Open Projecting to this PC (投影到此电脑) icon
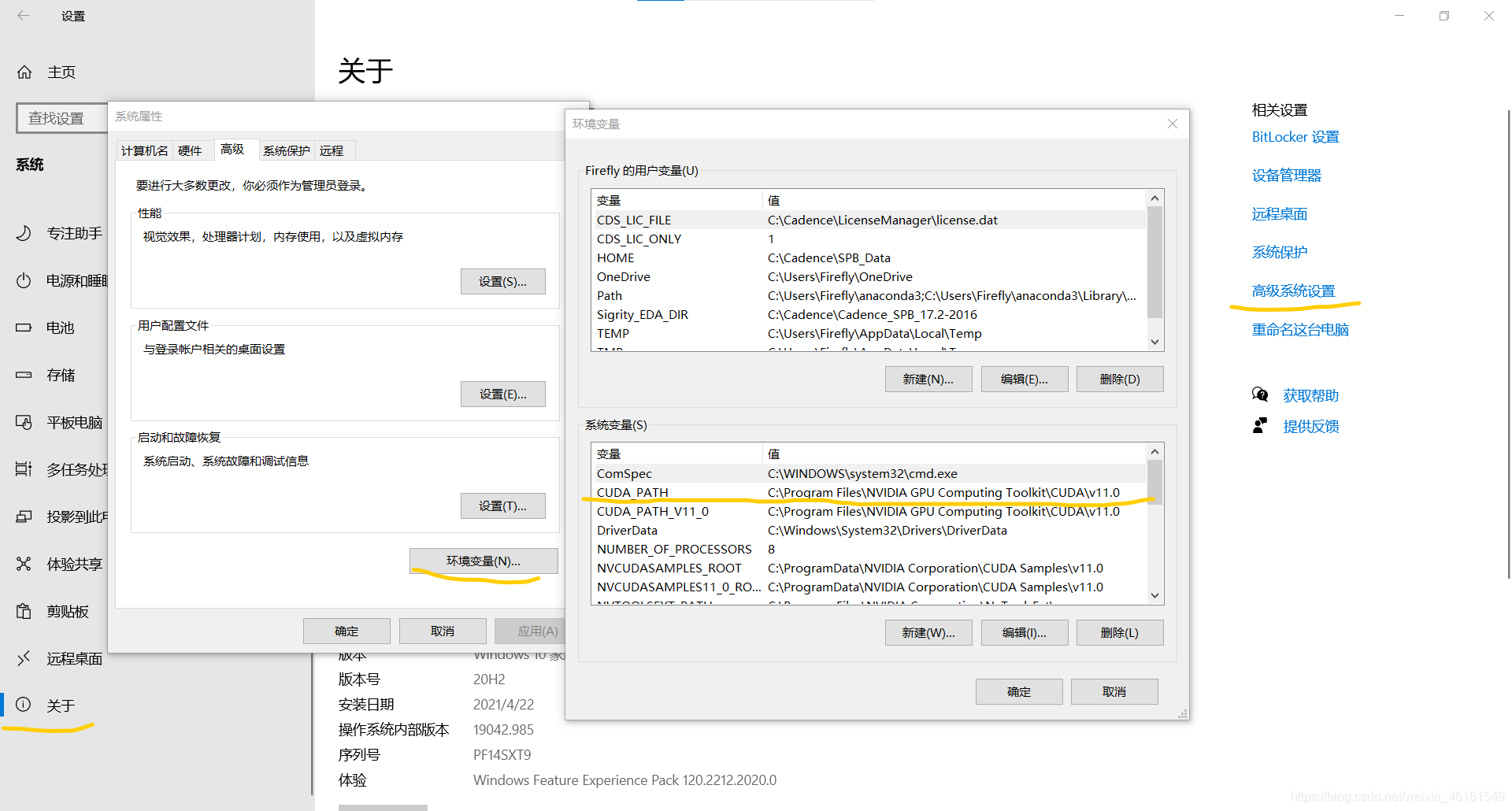Screen dimensions: 1512x811 click(x=24, y=517)
